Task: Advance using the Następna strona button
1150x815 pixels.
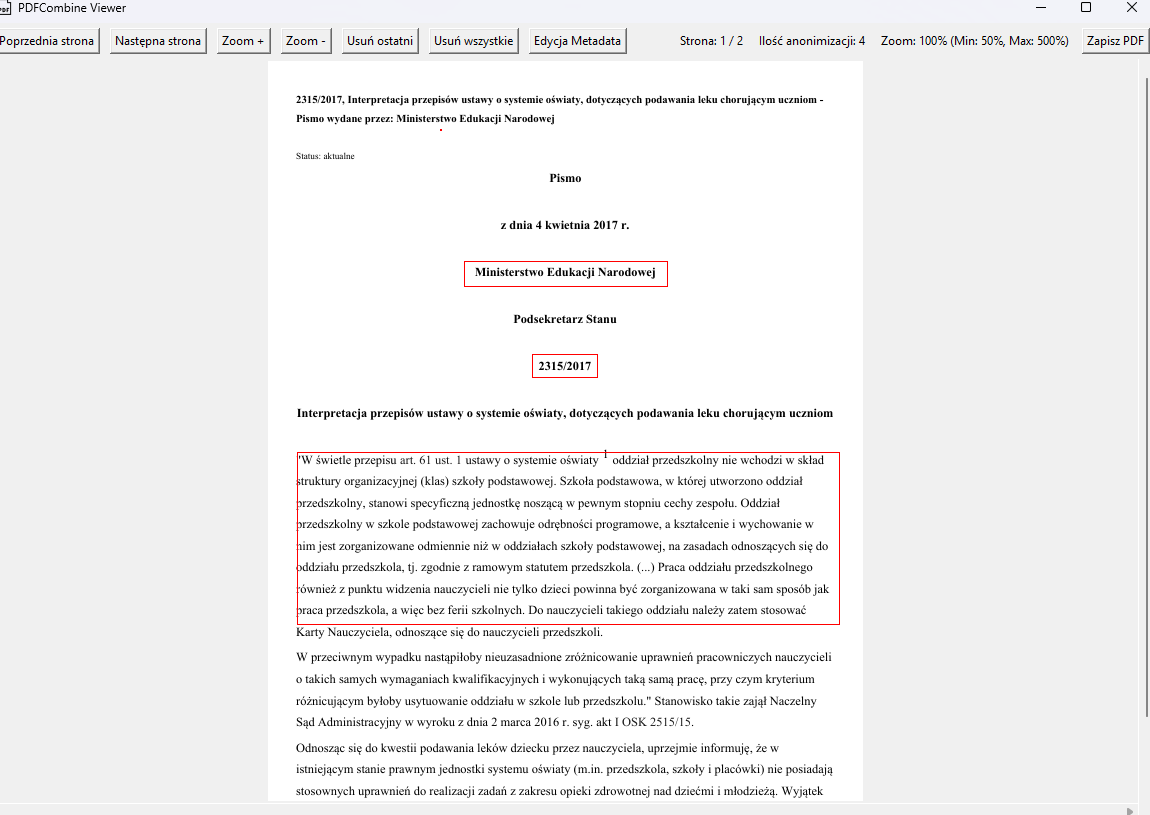Action: tap(158, 41)
